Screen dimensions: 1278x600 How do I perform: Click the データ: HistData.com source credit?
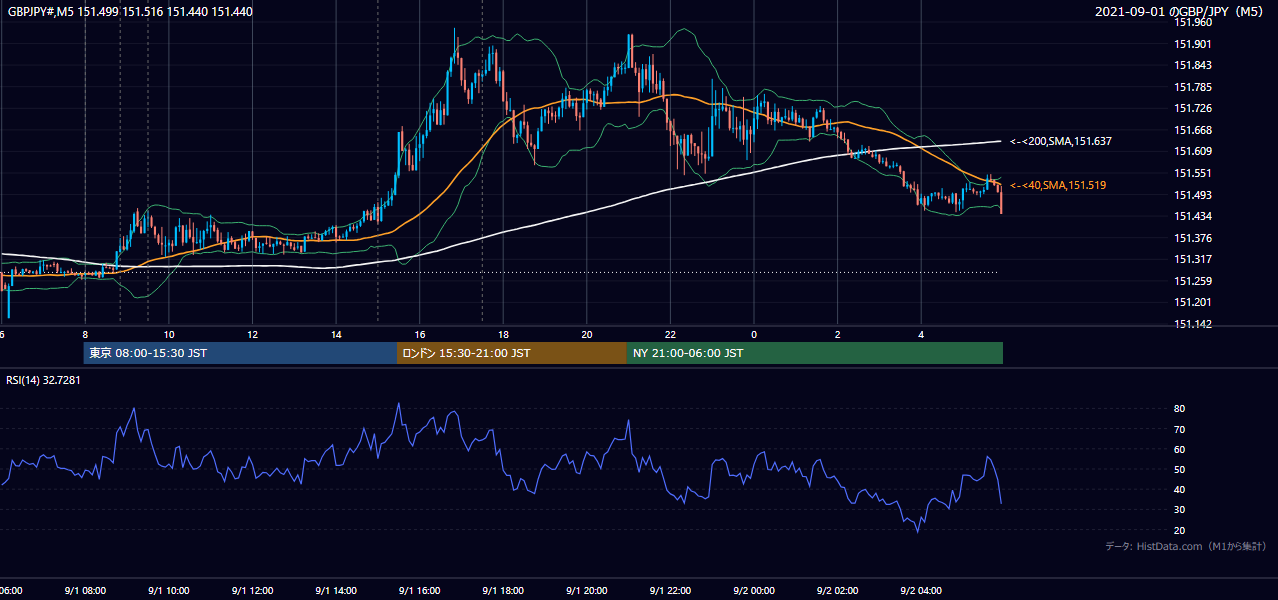[x=1185, y=546]
